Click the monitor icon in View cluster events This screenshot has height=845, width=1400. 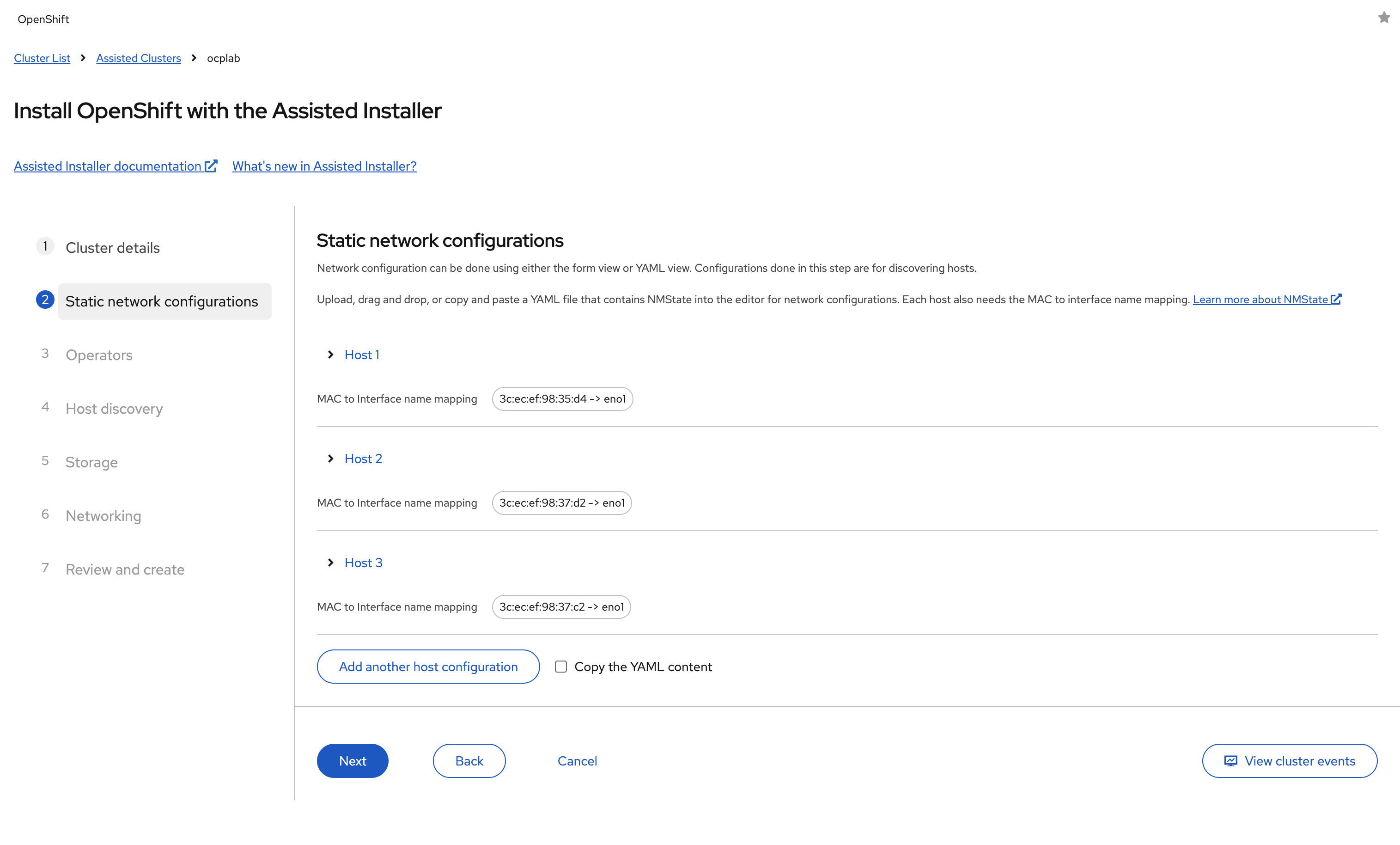(x=1231, y=761)
